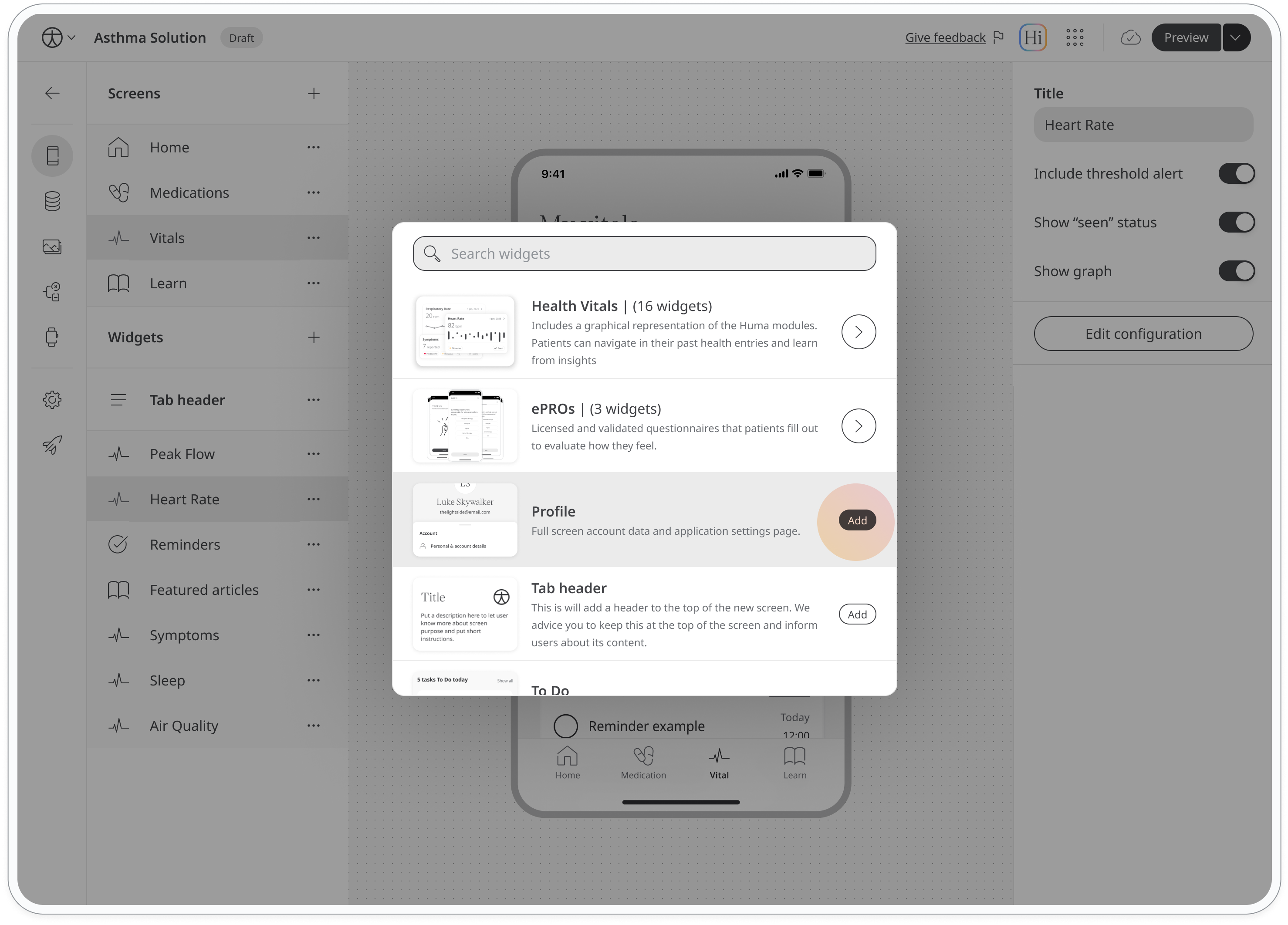
Task: Click Edit configuration button on right panel
Action: (1143, 333)
